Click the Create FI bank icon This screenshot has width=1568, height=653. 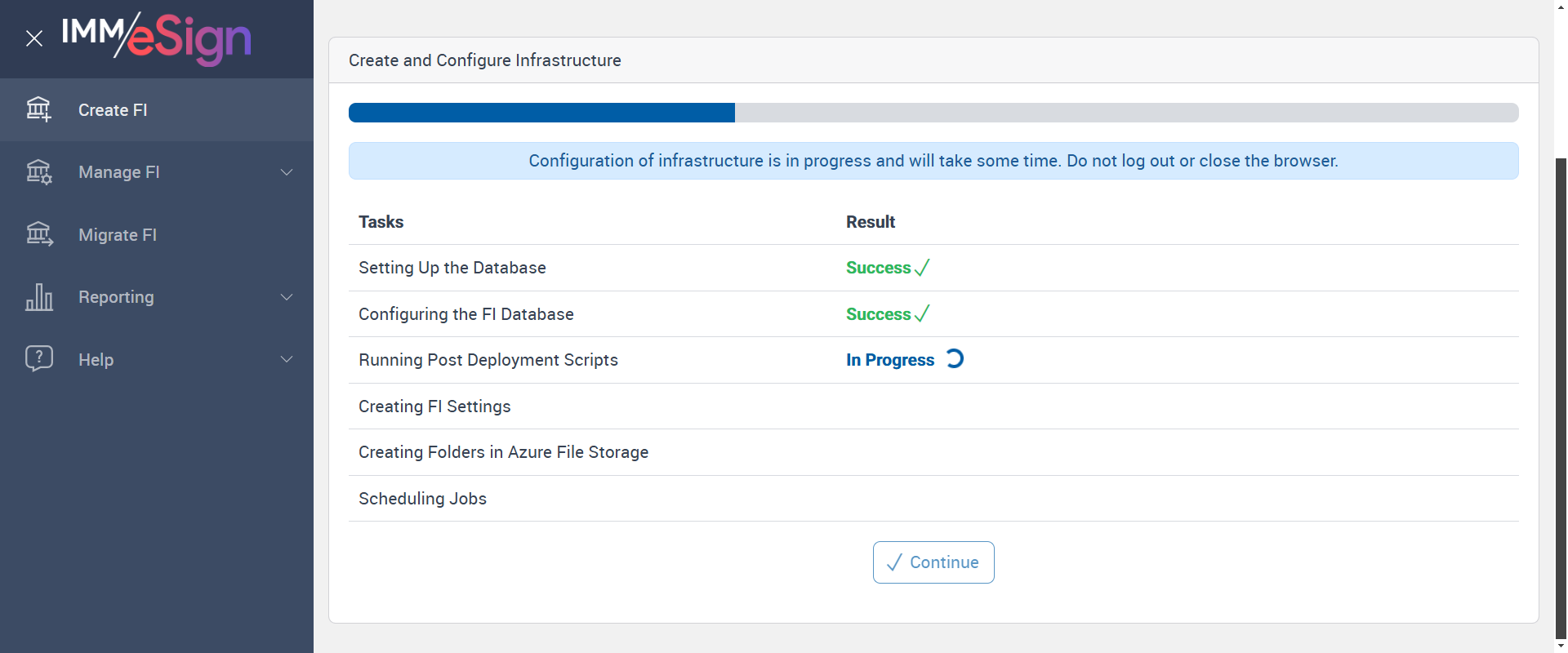(x=38, y=109)
